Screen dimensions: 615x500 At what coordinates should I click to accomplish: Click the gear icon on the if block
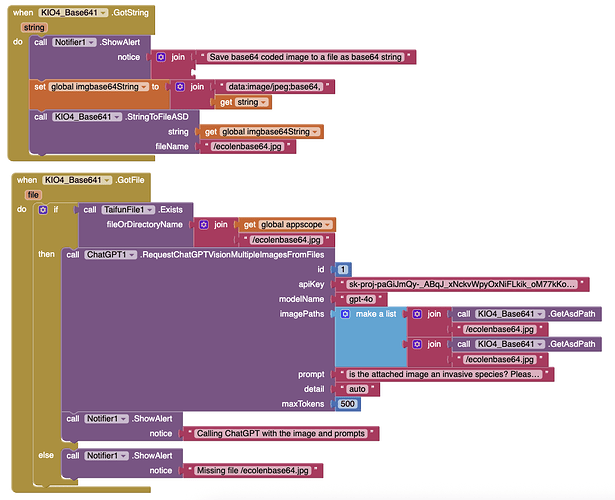pos(43,210)
